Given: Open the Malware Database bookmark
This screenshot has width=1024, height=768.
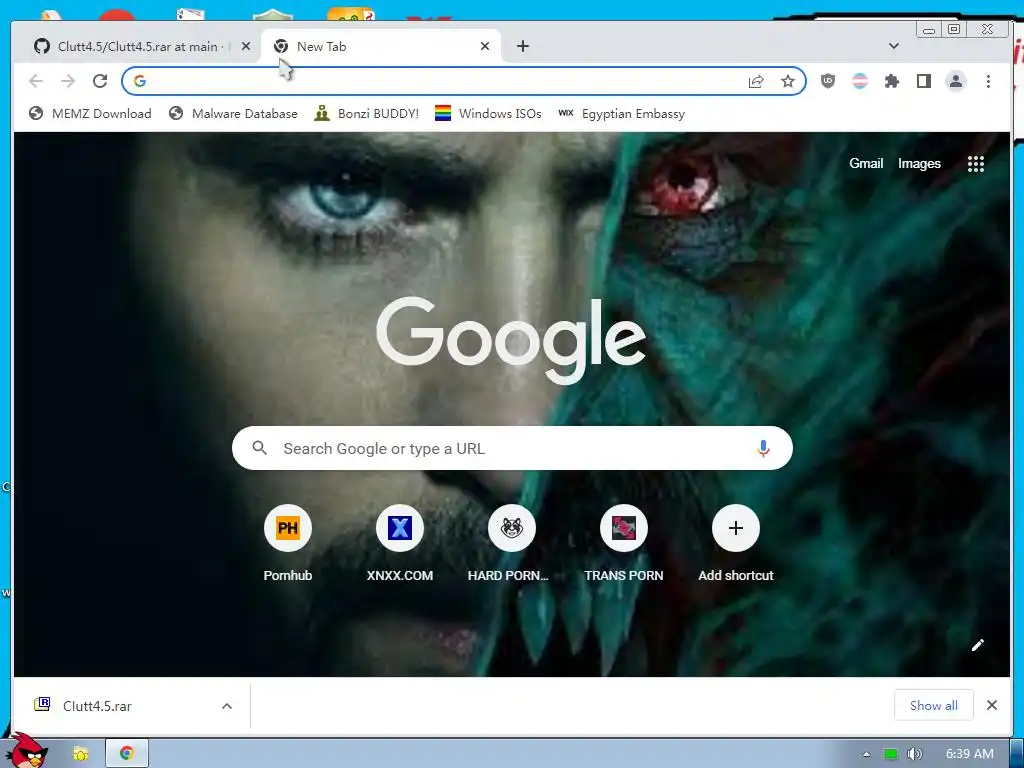Looking at the screenshot, I should tap(232, 114).
